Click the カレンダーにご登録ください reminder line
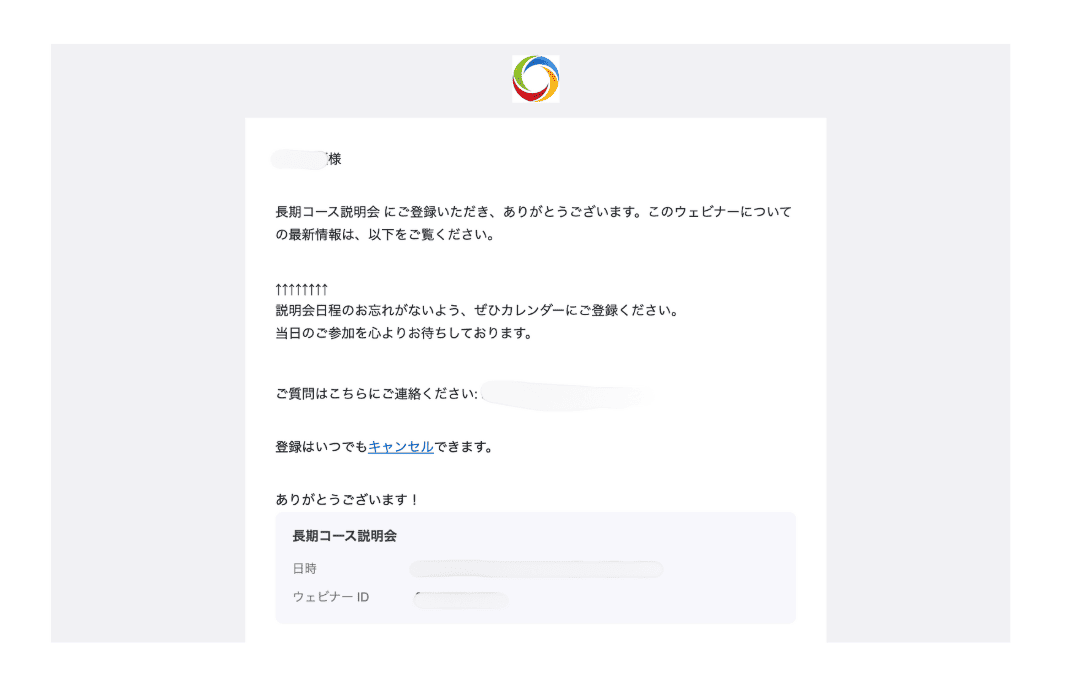This screenshot has width=1092, height=690. click(477, 310)
